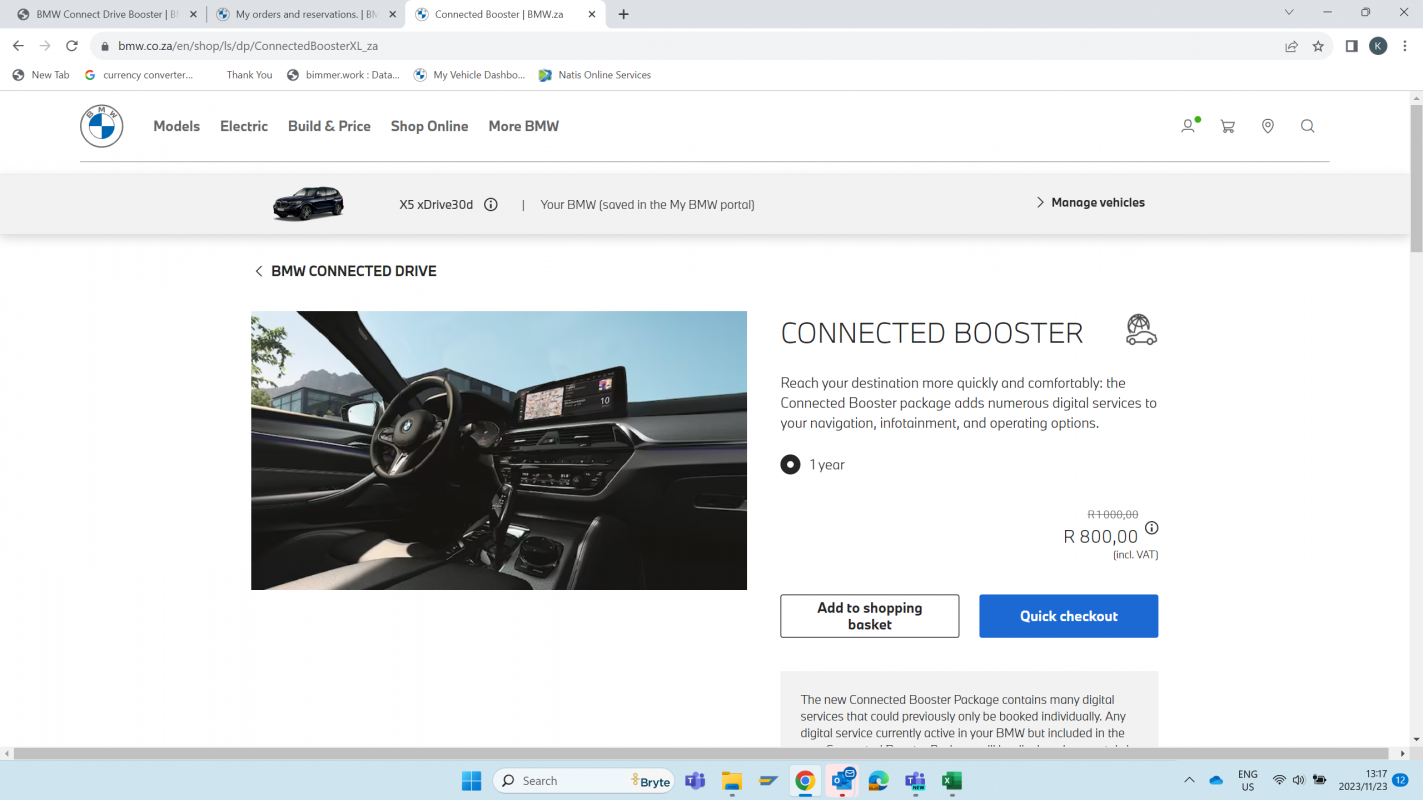1423x800 pixels.
Task: Click the share page icon in the address bar
Action: point(1292,46)
